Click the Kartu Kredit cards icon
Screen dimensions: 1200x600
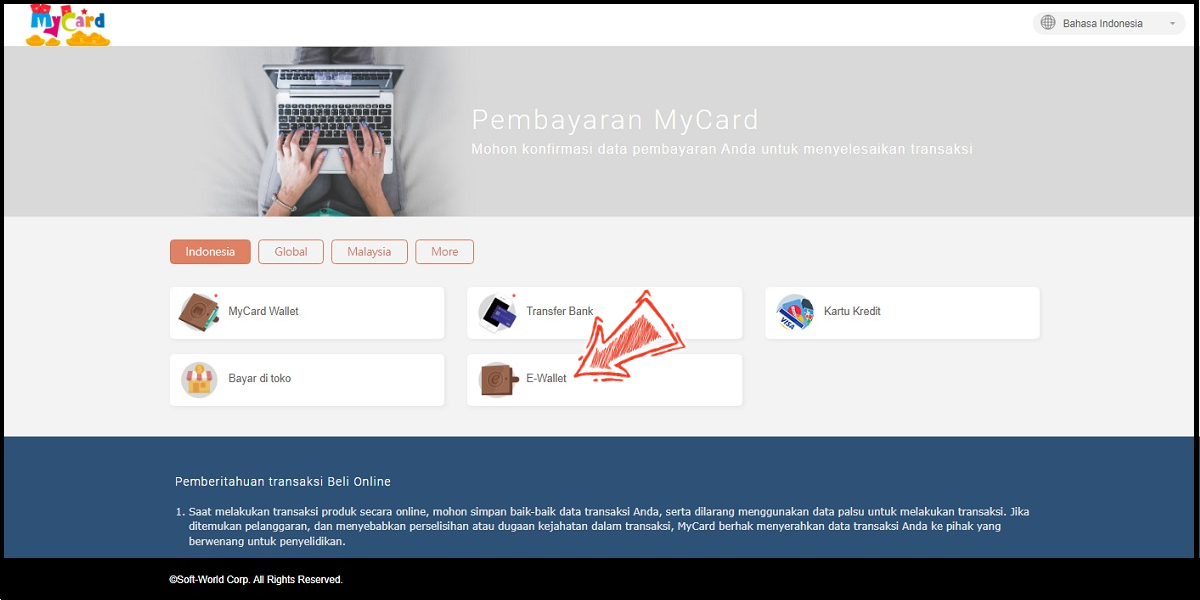point(796,313)
